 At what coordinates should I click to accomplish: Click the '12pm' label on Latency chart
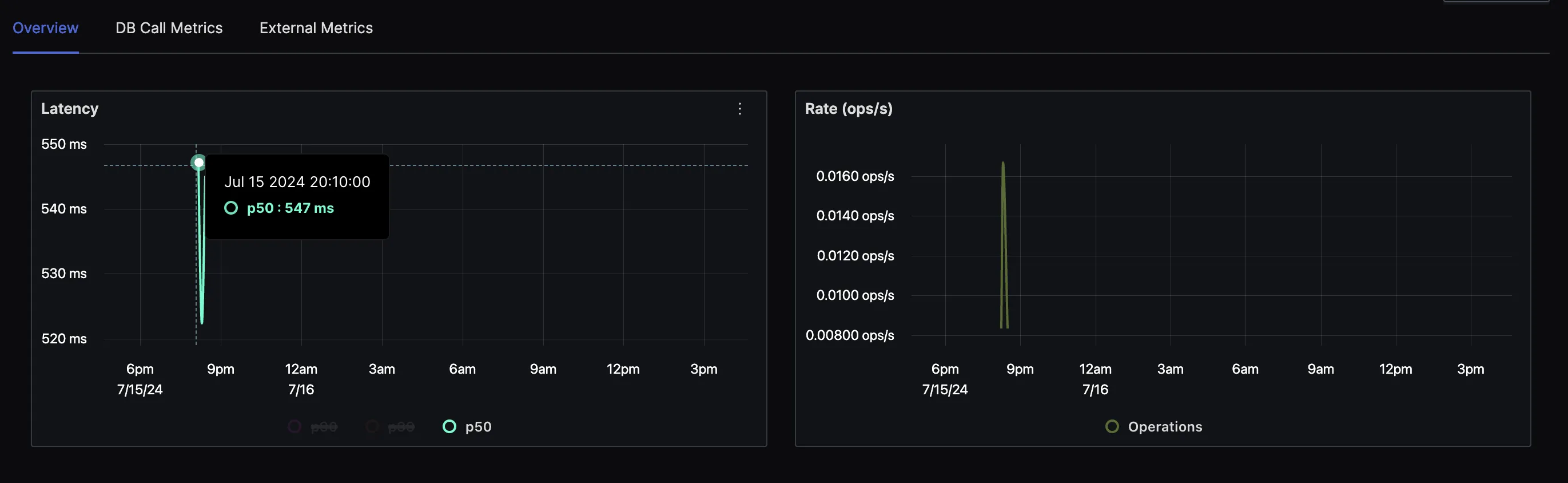(x=623, y=369)
